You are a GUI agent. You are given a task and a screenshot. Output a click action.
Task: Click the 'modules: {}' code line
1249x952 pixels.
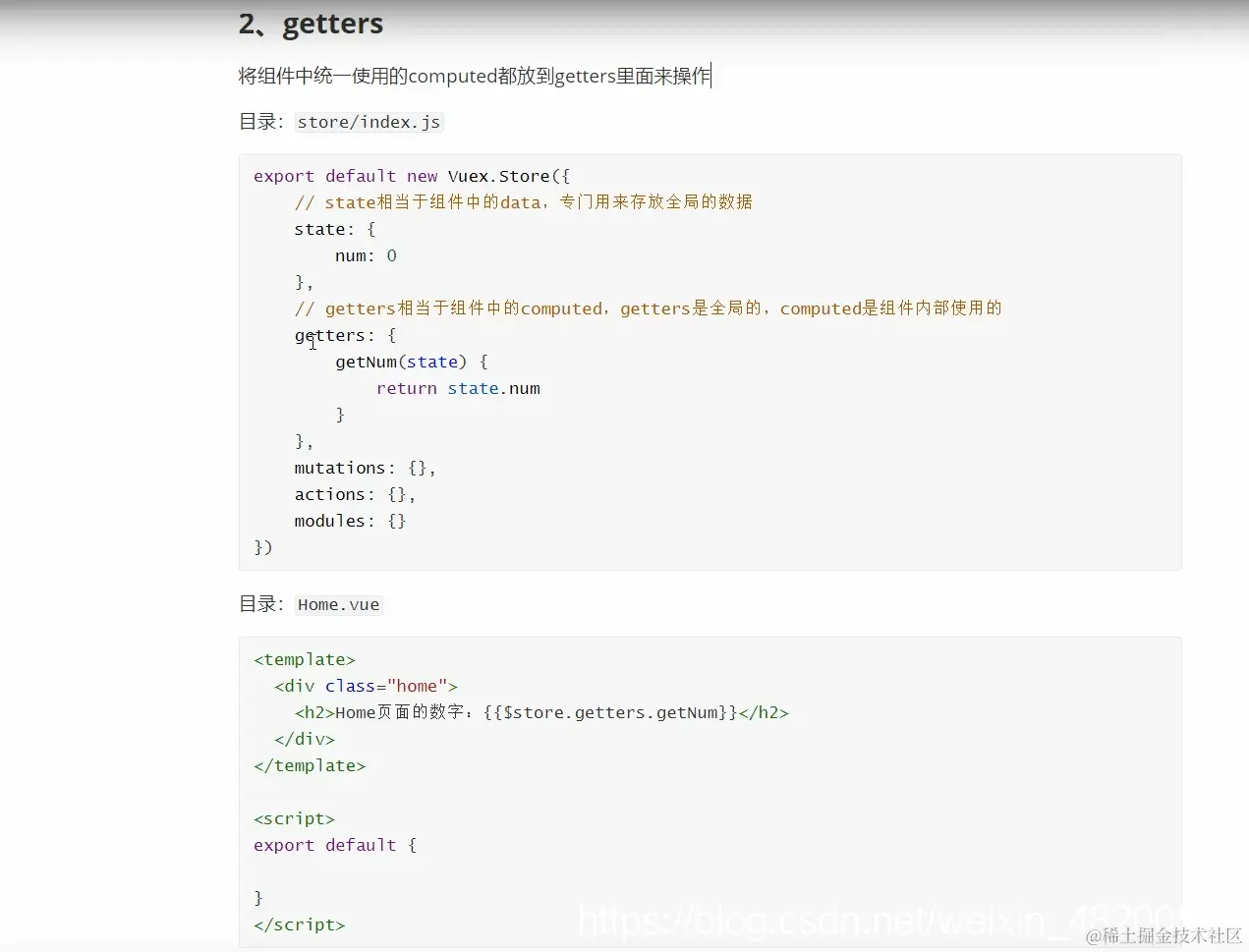[350, 521]
